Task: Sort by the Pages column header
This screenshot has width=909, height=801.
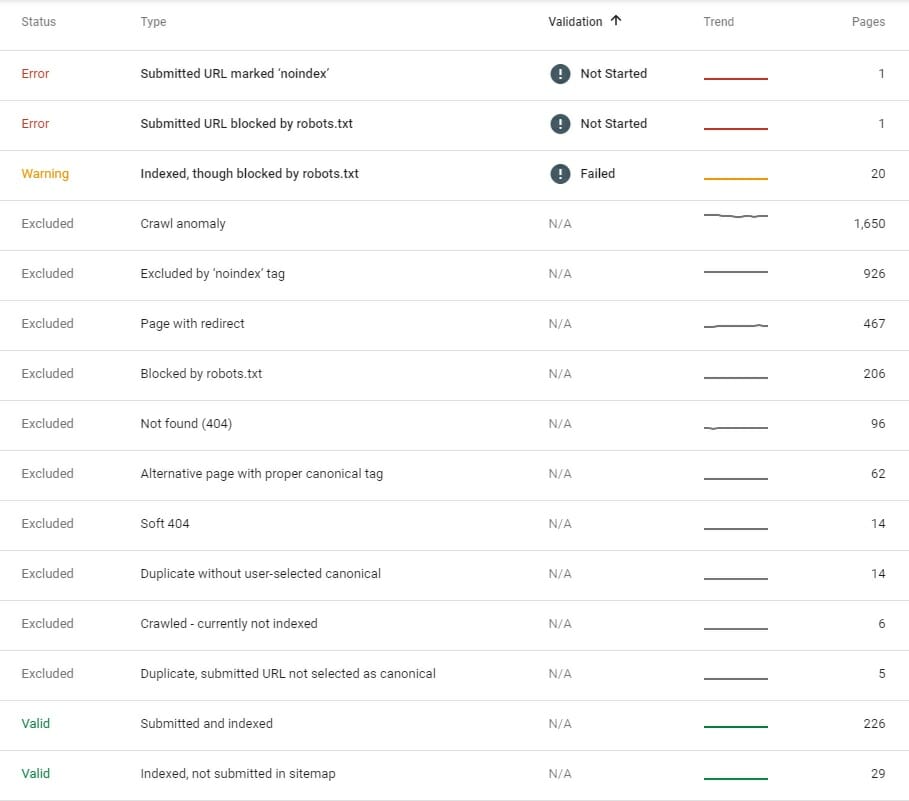Action: click(868, 22)
